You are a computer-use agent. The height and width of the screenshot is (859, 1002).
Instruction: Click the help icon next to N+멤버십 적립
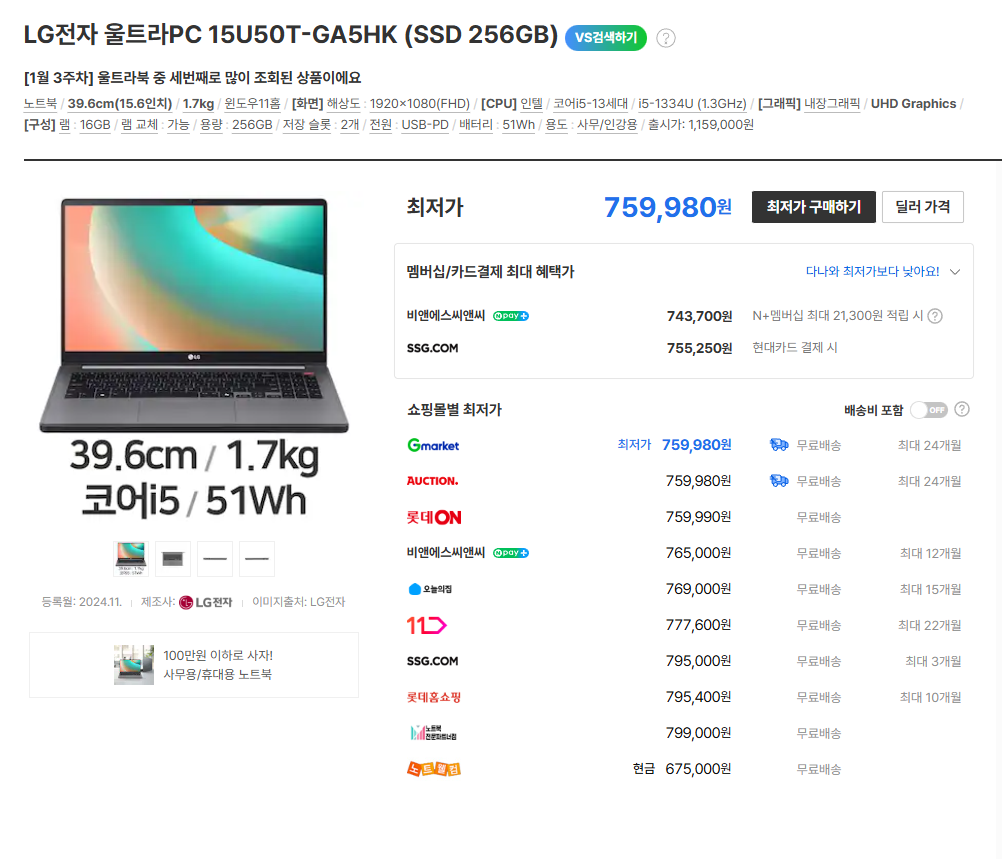click(x=935, y=316)
